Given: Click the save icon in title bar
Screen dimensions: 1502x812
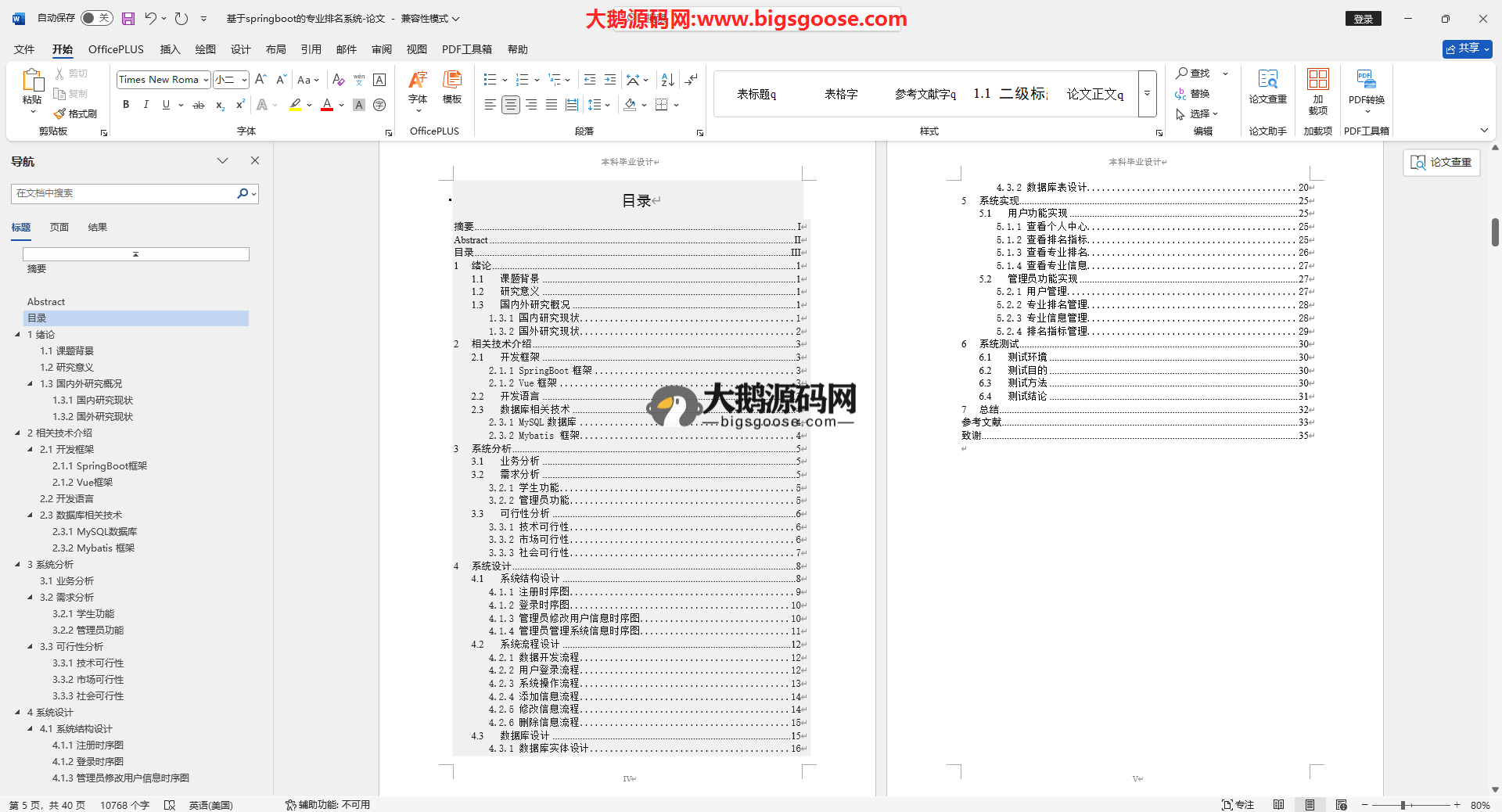Looking at the screenshot, I should pos(128,18).
